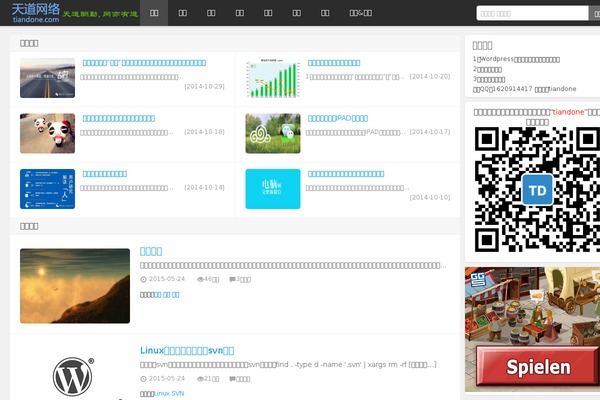600x400 pixels.
Task: Open the navigation item containing an ampersand
Action: point(360,13)
